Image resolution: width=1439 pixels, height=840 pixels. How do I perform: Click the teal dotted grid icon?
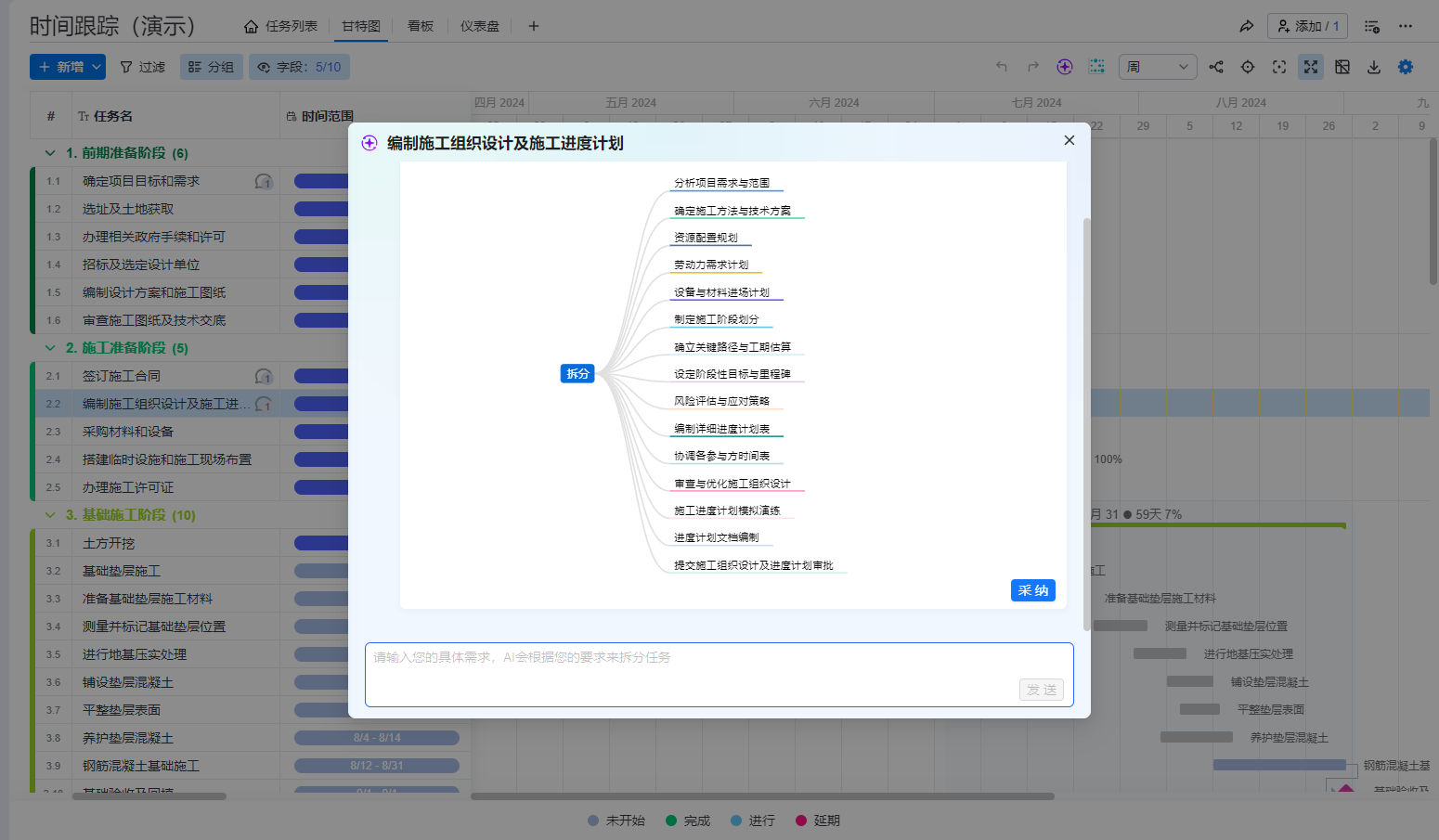click(1096, 67)
